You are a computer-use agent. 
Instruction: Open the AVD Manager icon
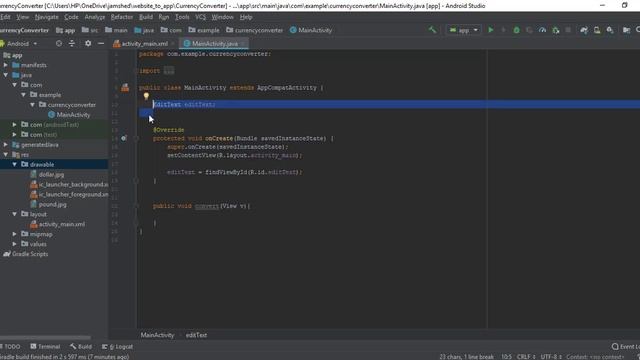[x=597, y=30]
